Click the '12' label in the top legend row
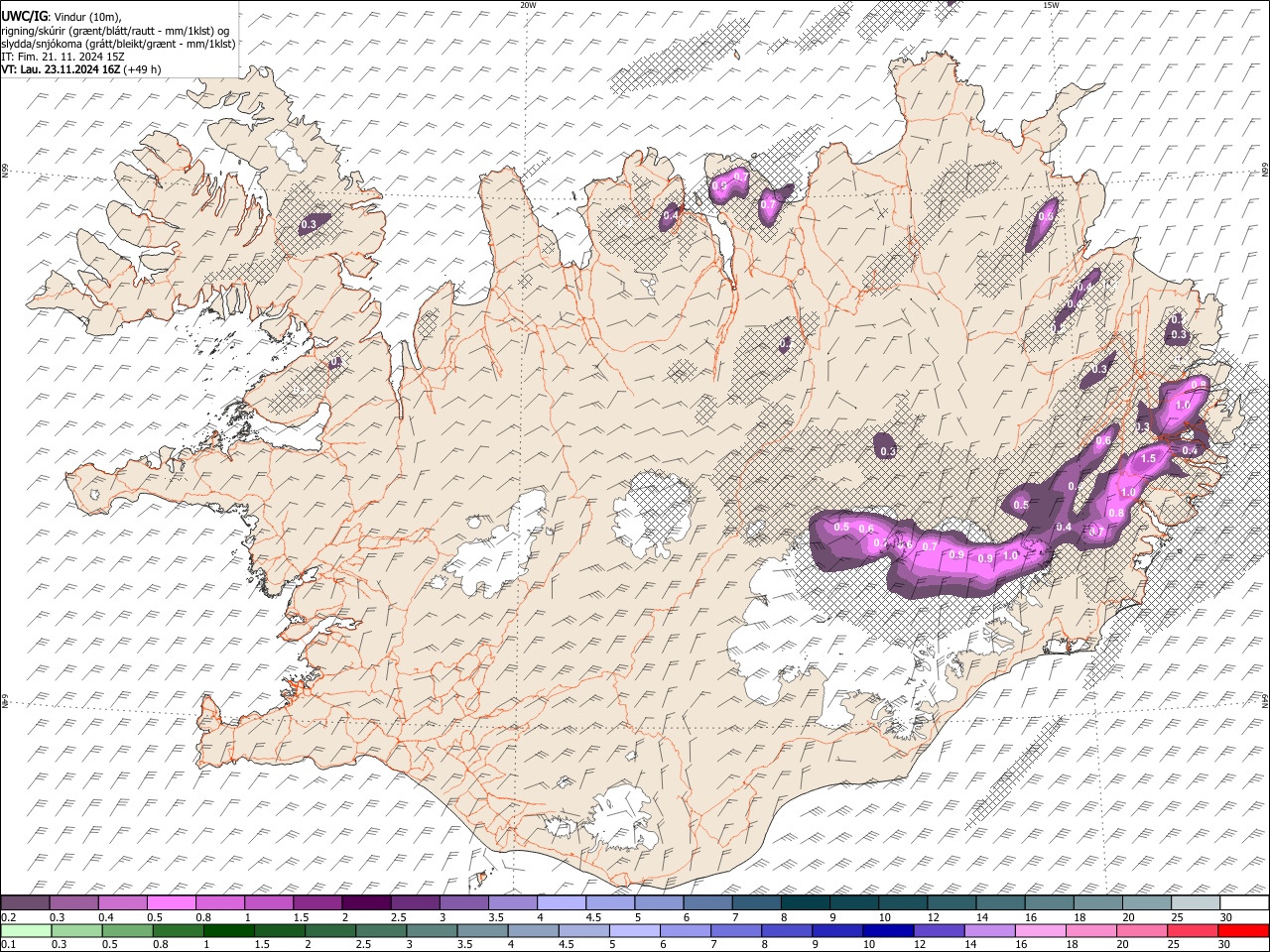1270x952 pixels. [x=933, y=917]
